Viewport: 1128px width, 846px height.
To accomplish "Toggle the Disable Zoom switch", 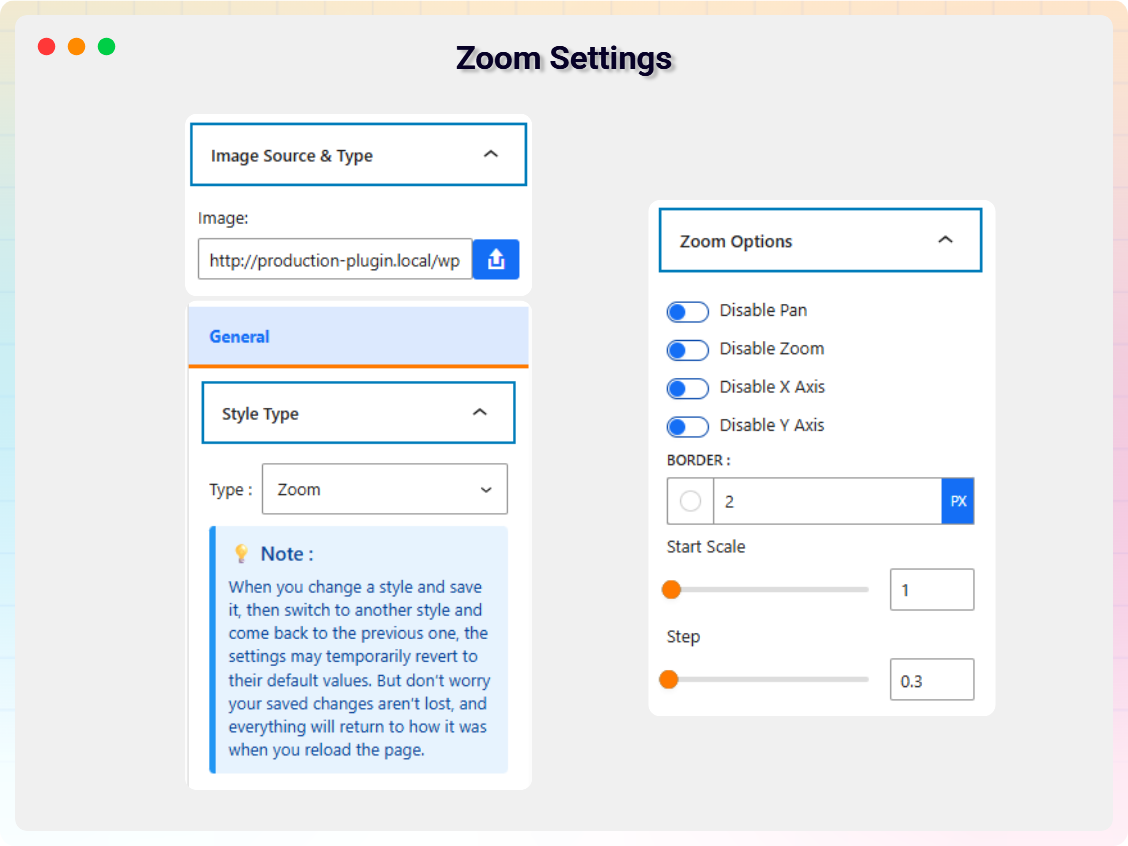I will coord(687,350).
